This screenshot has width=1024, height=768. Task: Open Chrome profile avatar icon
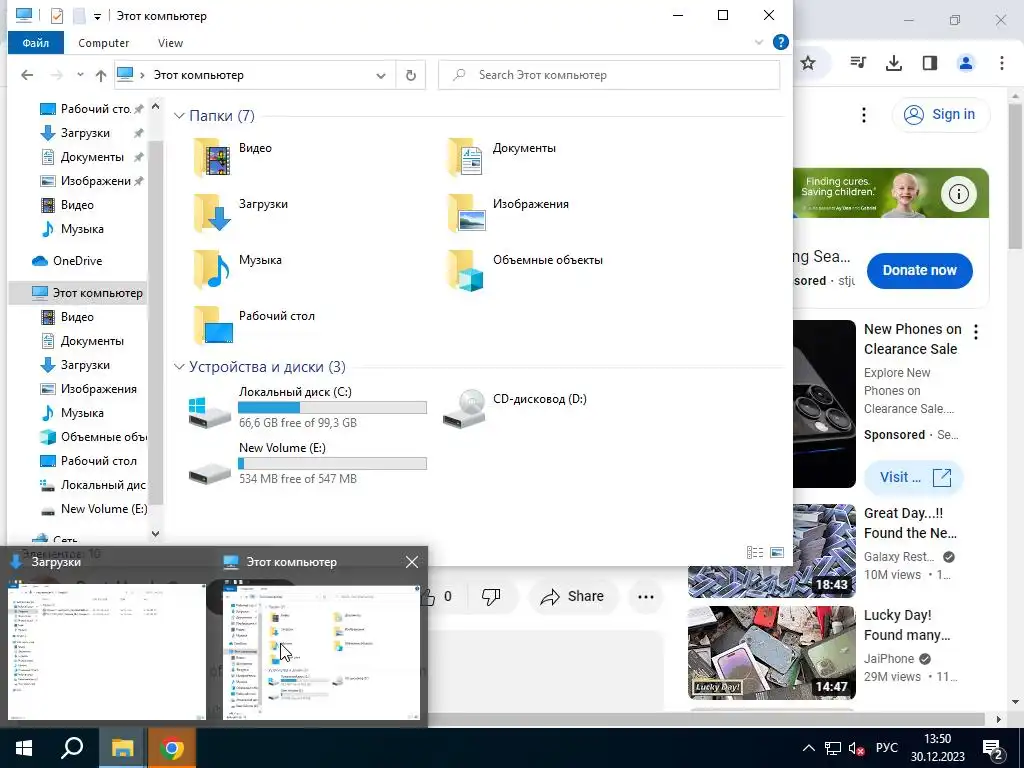966,63
